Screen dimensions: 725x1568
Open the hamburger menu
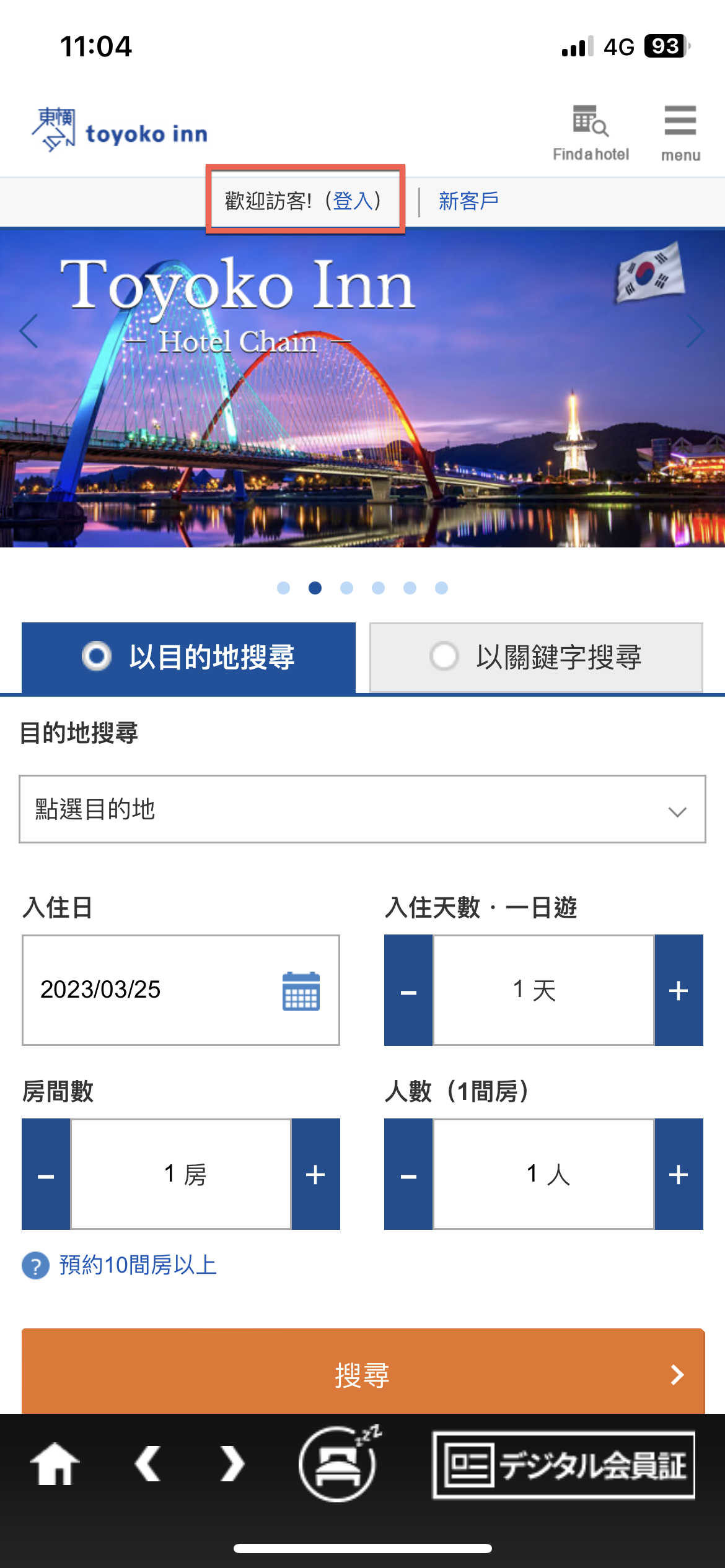coord(680,133)
